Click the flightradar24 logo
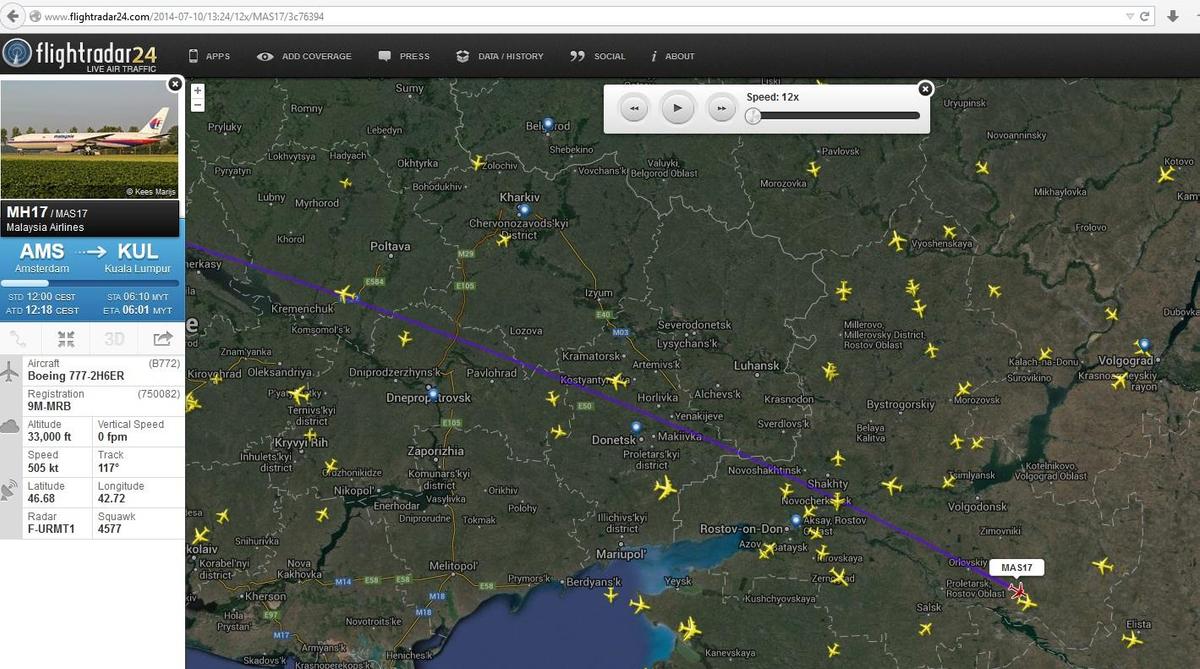 pyautogui.click(x=82, y=55)
